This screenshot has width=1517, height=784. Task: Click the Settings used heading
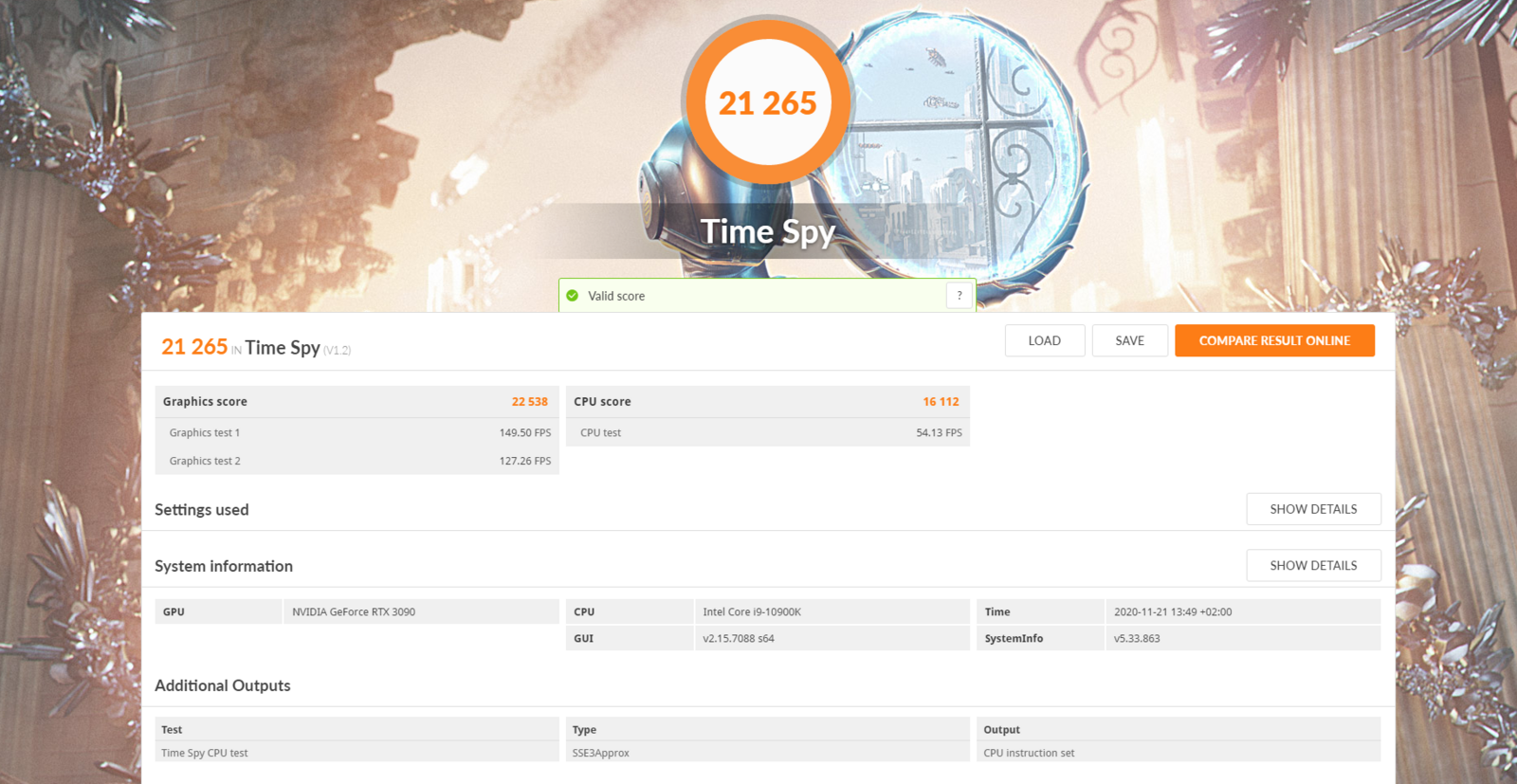click(202, 510)
